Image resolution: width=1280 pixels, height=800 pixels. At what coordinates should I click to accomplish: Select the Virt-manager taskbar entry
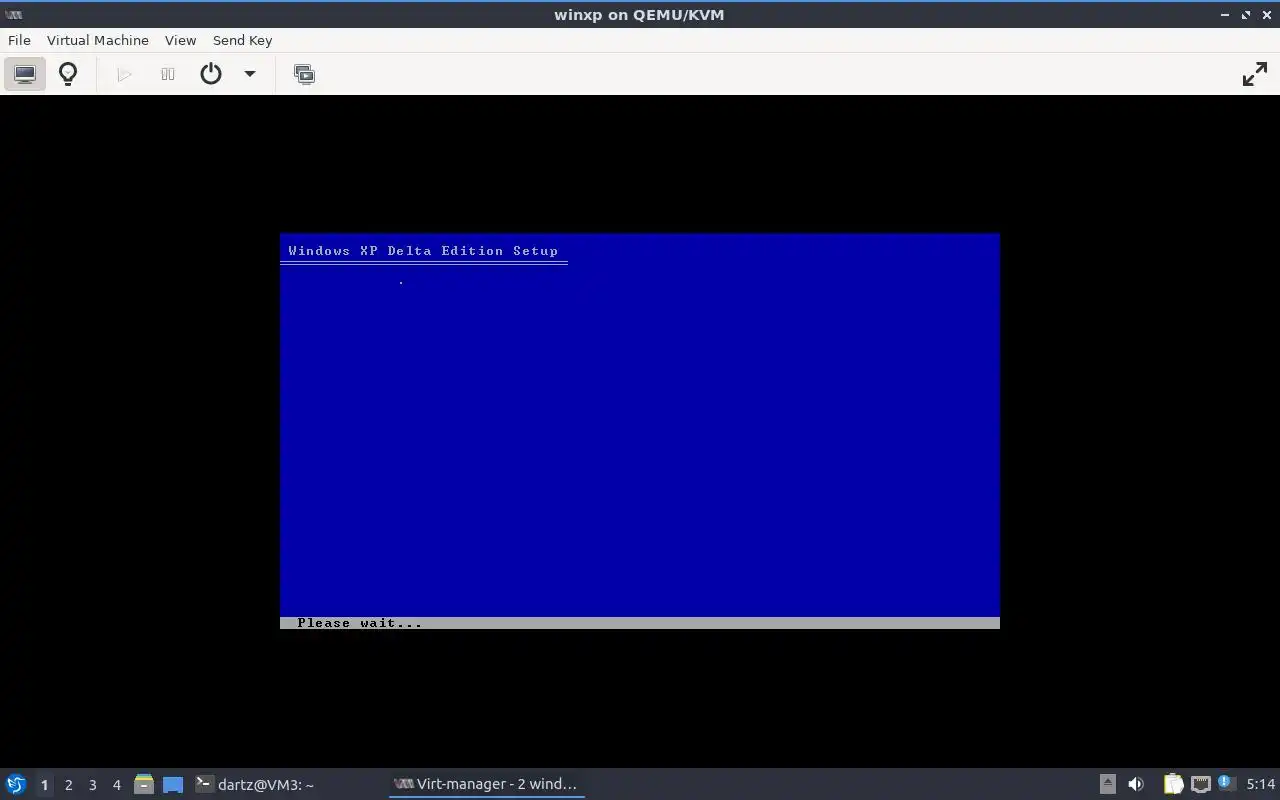coord(487,784)
